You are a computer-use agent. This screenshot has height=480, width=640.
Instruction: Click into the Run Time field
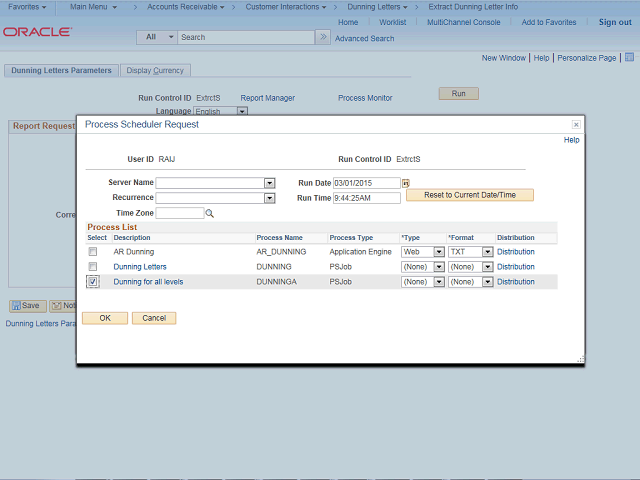click(x=366, y=198)
